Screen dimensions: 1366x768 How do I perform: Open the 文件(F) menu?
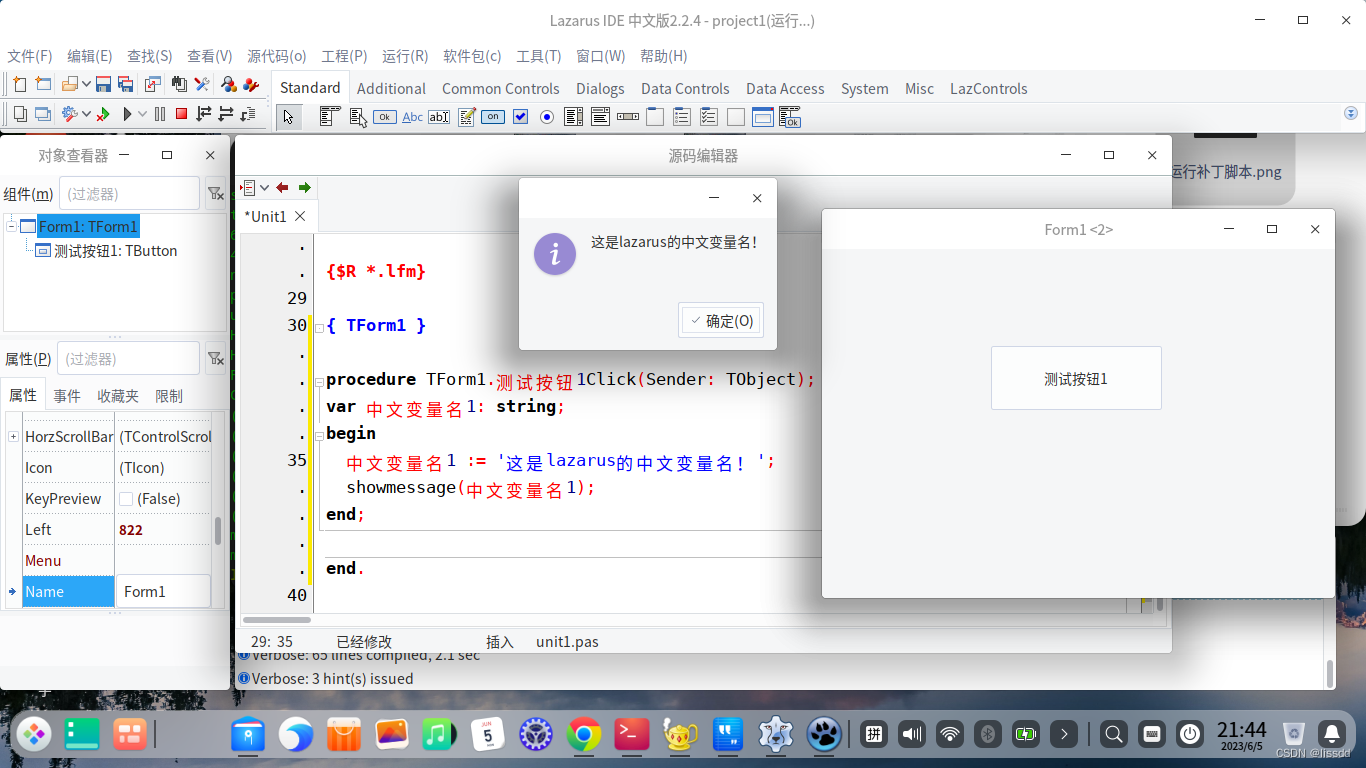click(30, 56)
